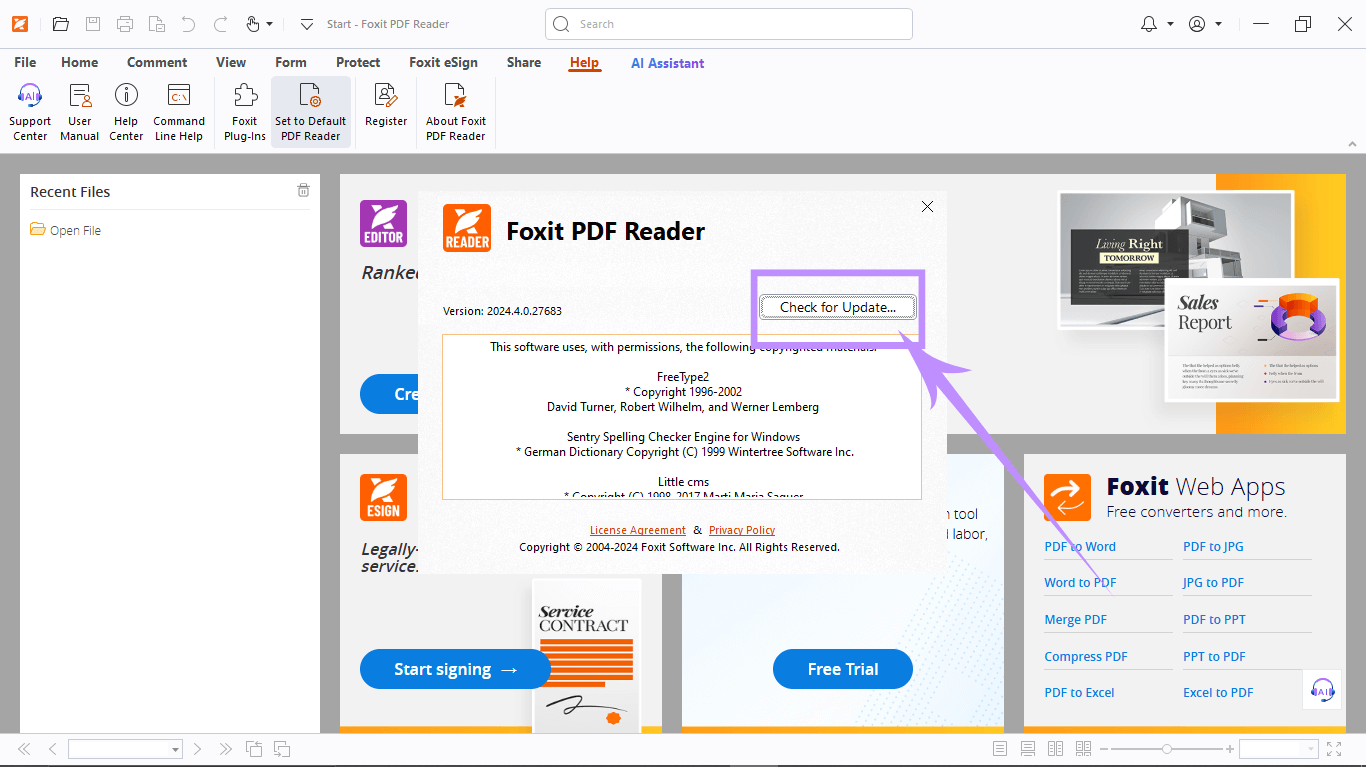This screenshot has height=767, width=1366.
Task: Expand the user account dropdown arrow
Action: [1218, 24]
